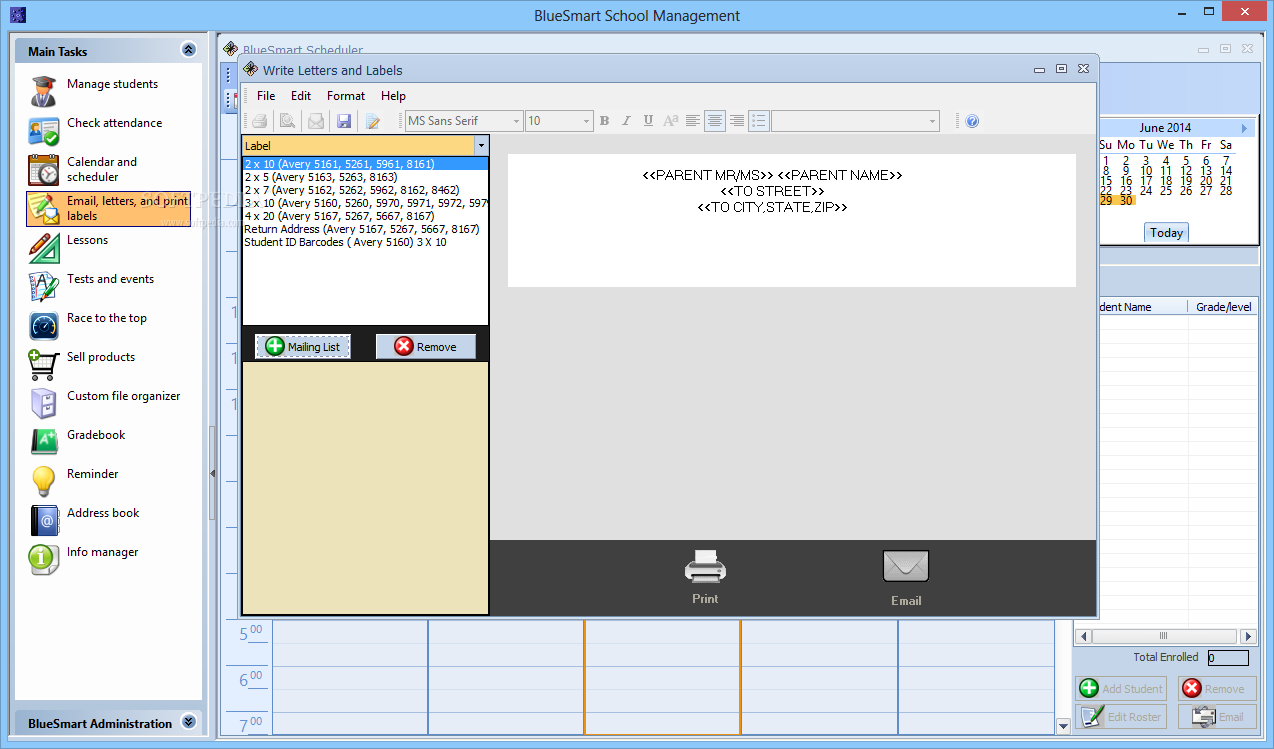Click the Mailing List button
Viewport: 1274px width, 749px height.
click(x=303, y=347)
